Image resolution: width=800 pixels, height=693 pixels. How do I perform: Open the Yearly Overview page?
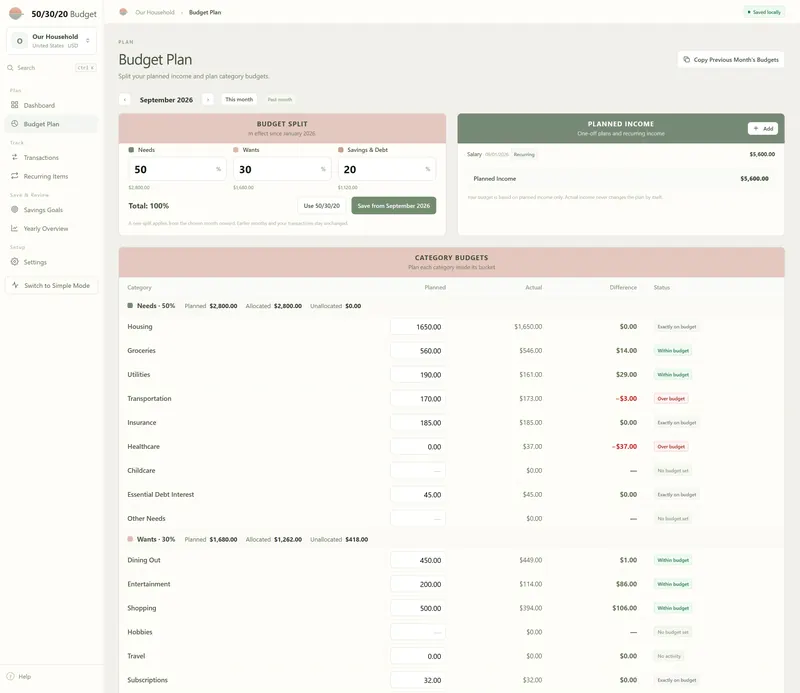pos(51,229)
